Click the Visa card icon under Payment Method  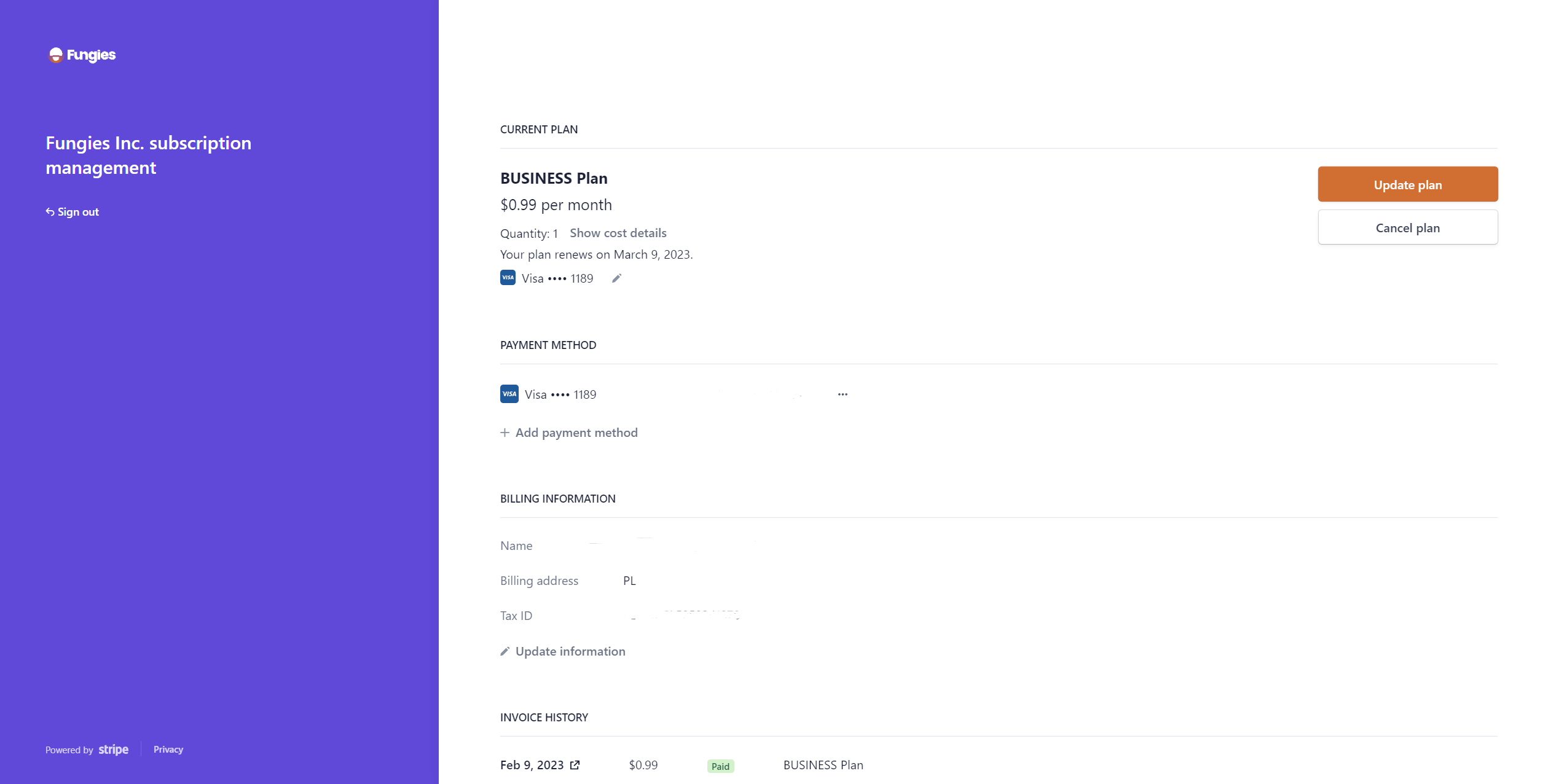coord(509,394)
